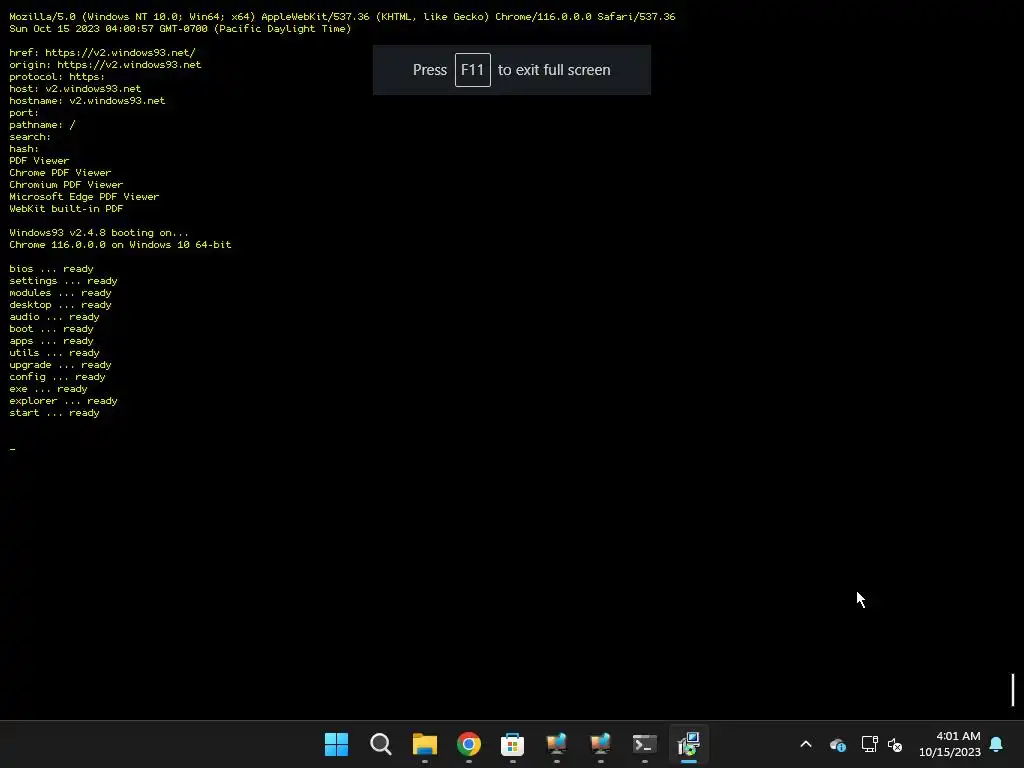Click the 'bios ... ready' line
1024x768 pixels.
pyautogui.click(x=51, y=269)
